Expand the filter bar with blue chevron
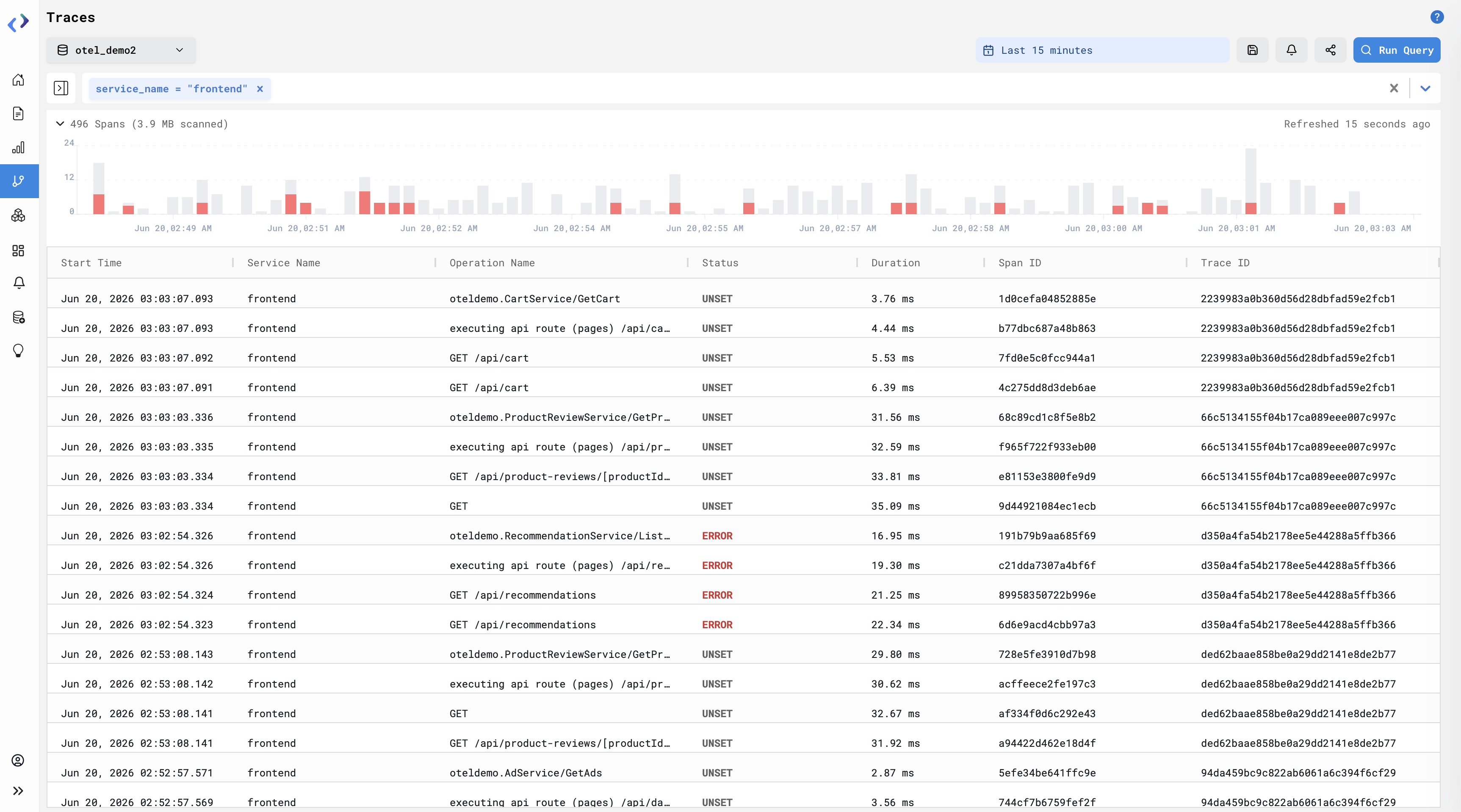Screen dimensions: 1461x812 coord(1425,88)
